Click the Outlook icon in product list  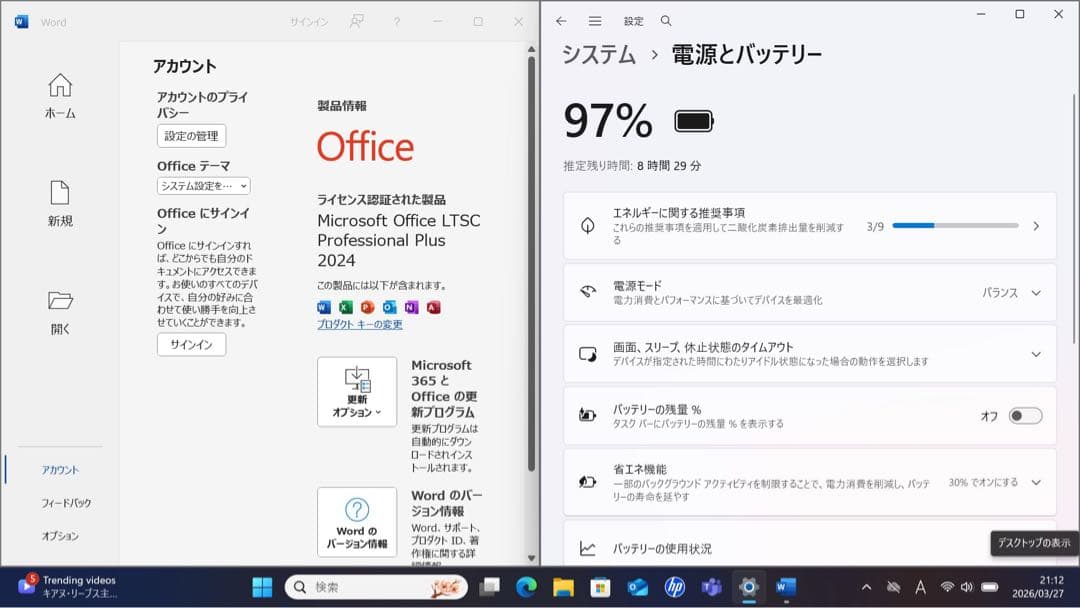click(390, 307)
